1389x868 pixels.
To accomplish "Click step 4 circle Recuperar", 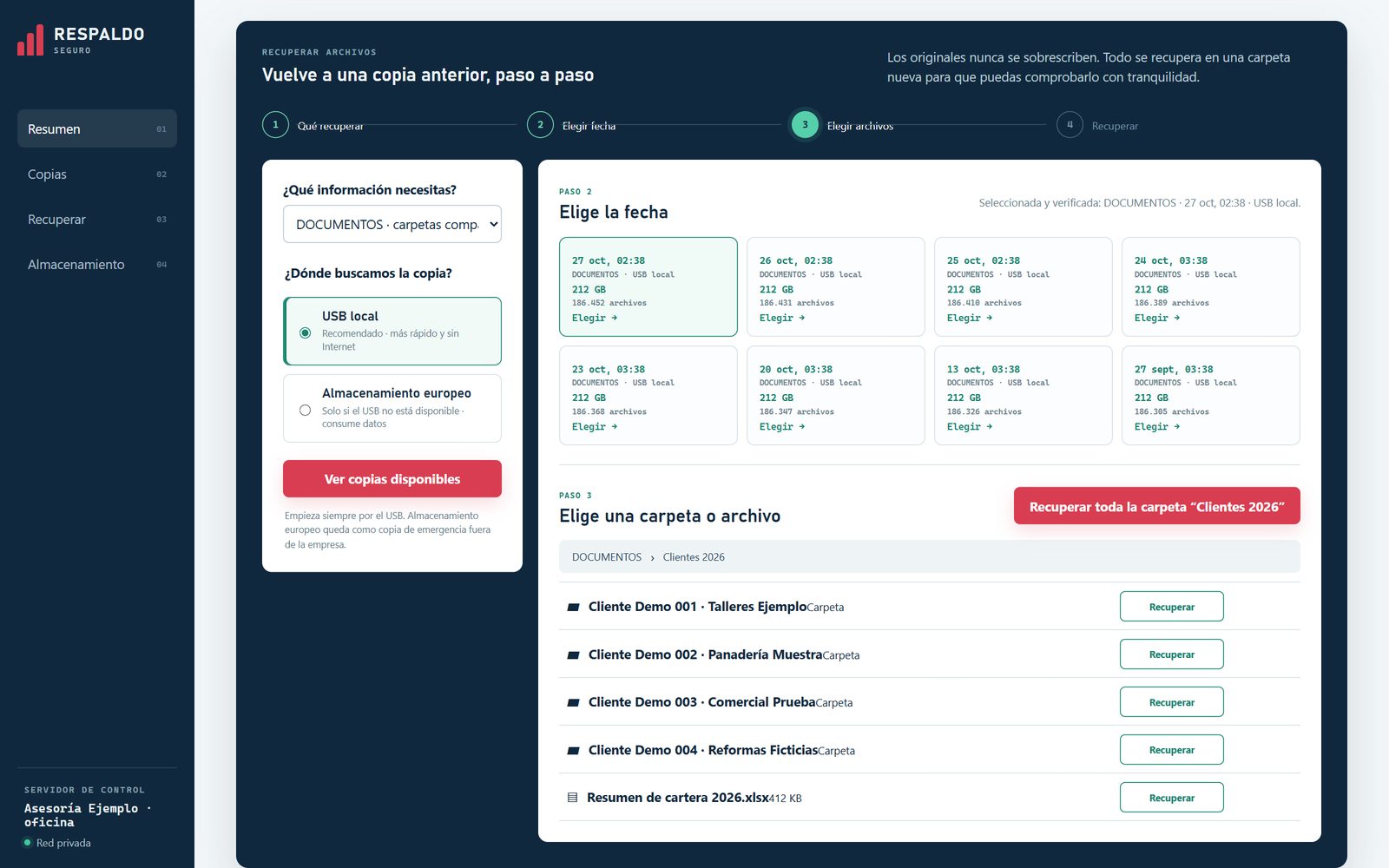I will click(1070, 125).
